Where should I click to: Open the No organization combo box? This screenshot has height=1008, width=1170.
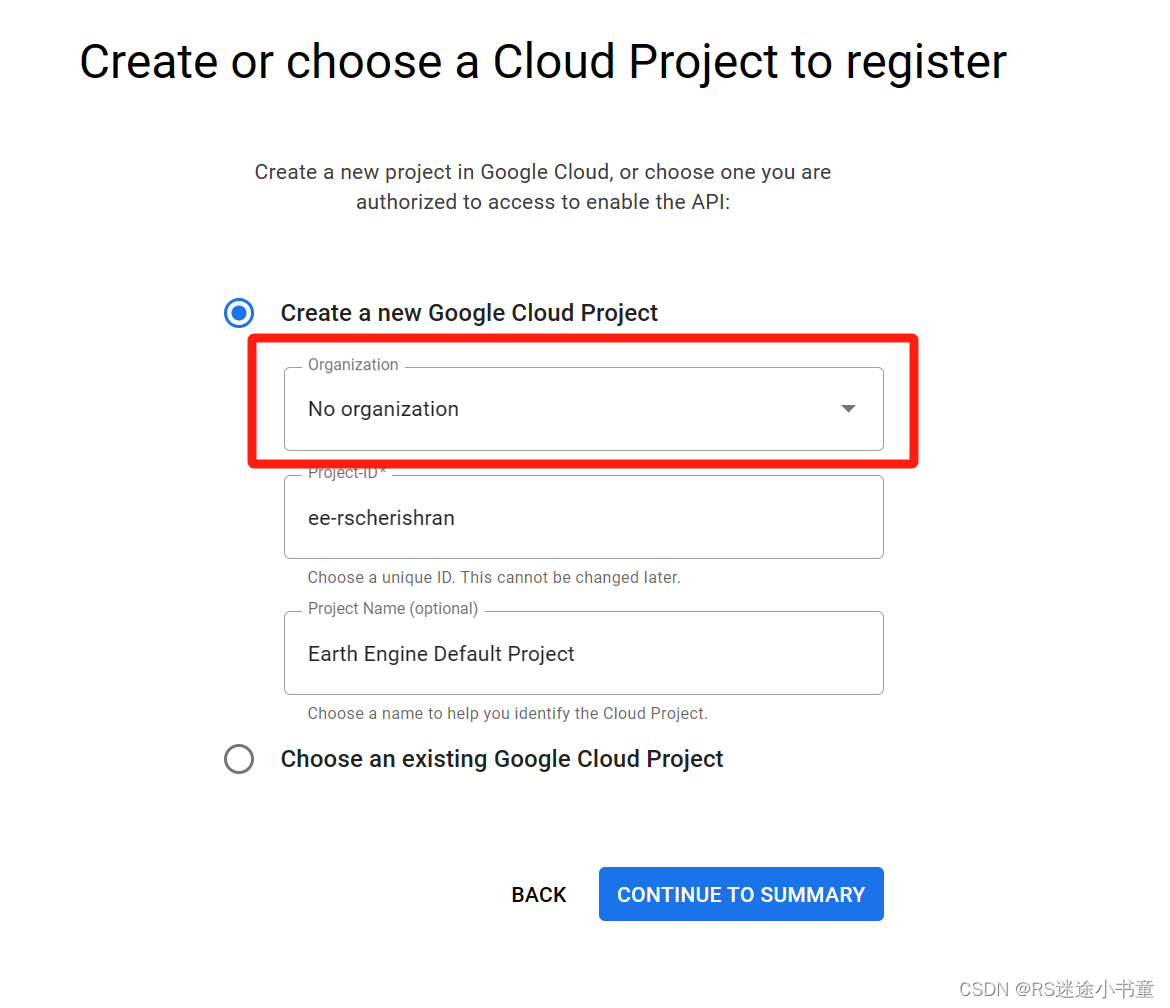click(x=570, y=409)
